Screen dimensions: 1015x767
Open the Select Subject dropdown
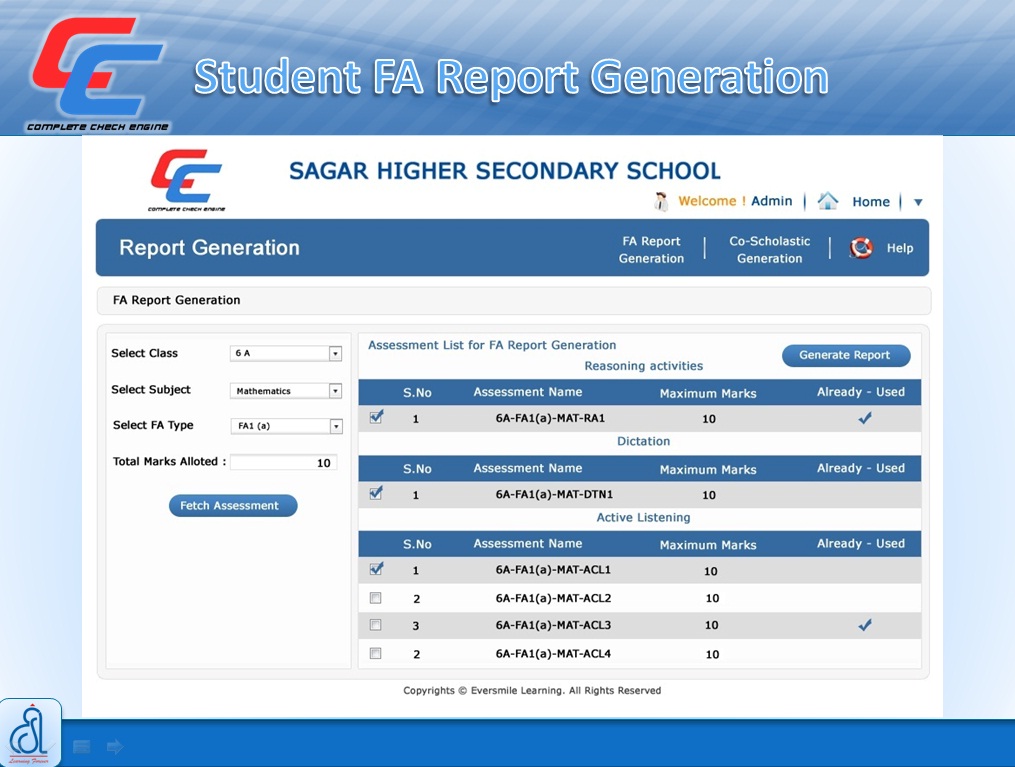(x=286, y=391)
